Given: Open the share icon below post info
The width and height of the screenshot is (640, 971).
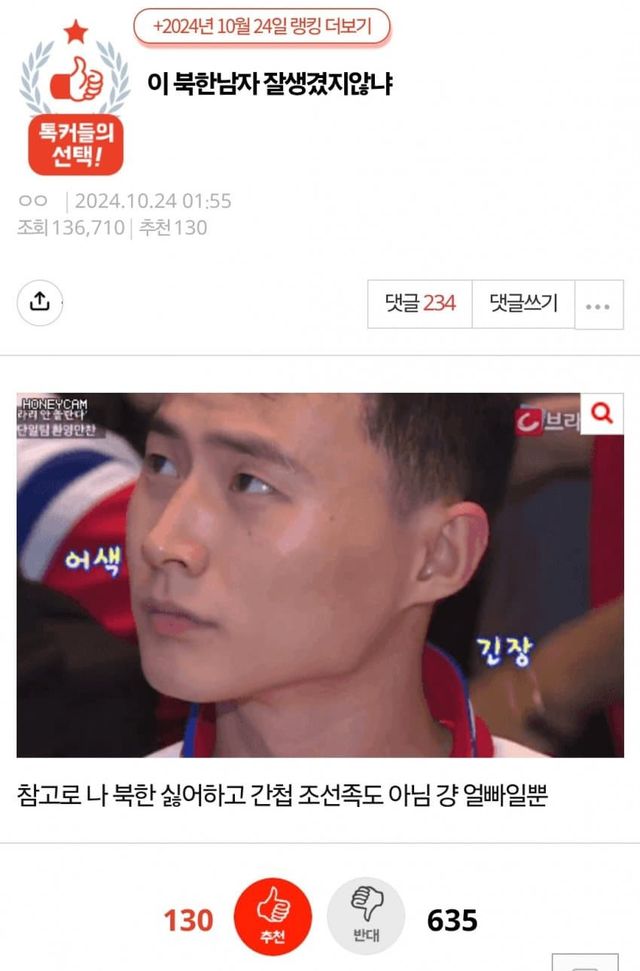Looking at the screenshot, I should click(40, 302).
